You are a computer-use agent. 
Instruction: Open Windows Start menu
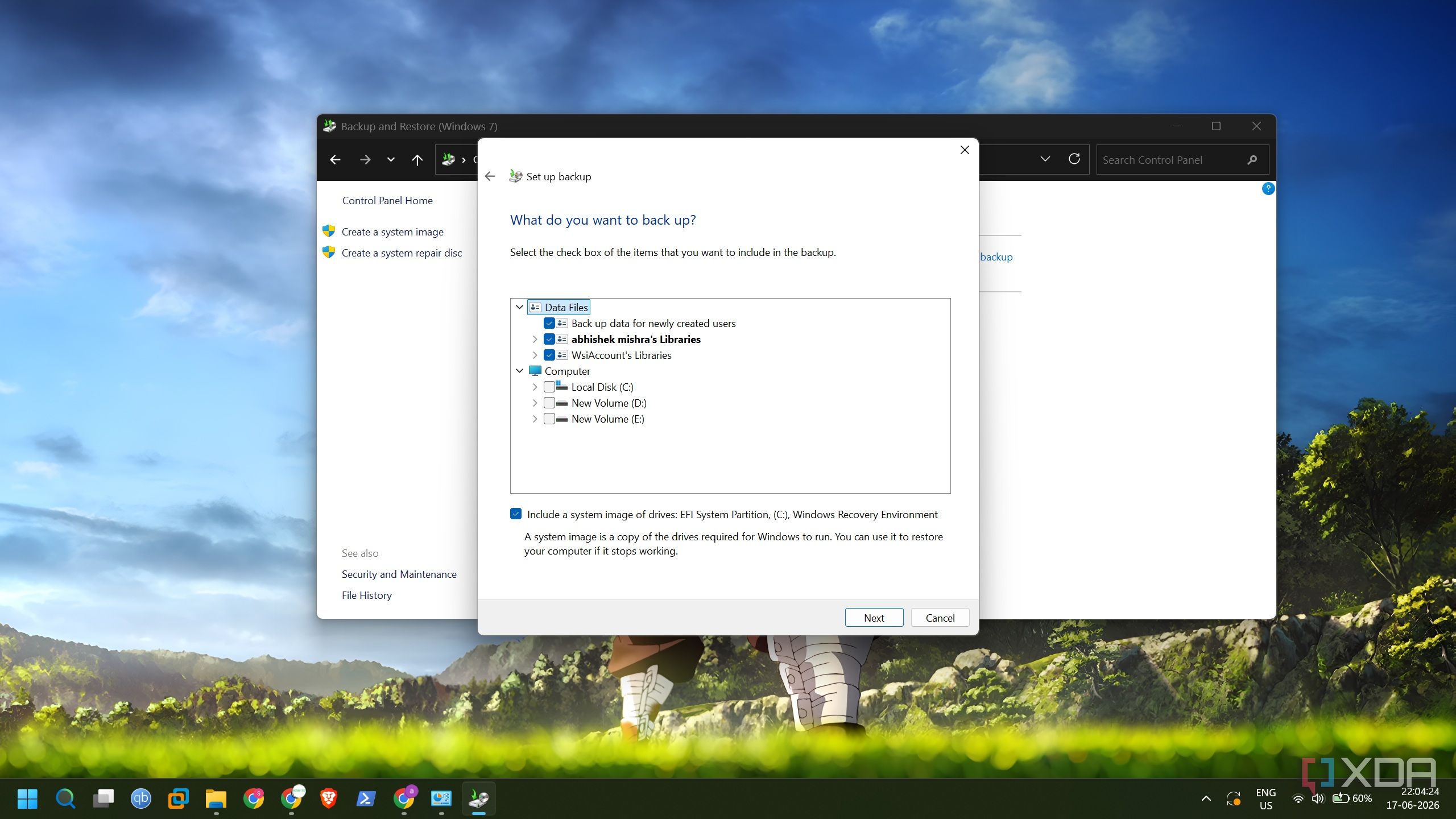tap(27, 799)
